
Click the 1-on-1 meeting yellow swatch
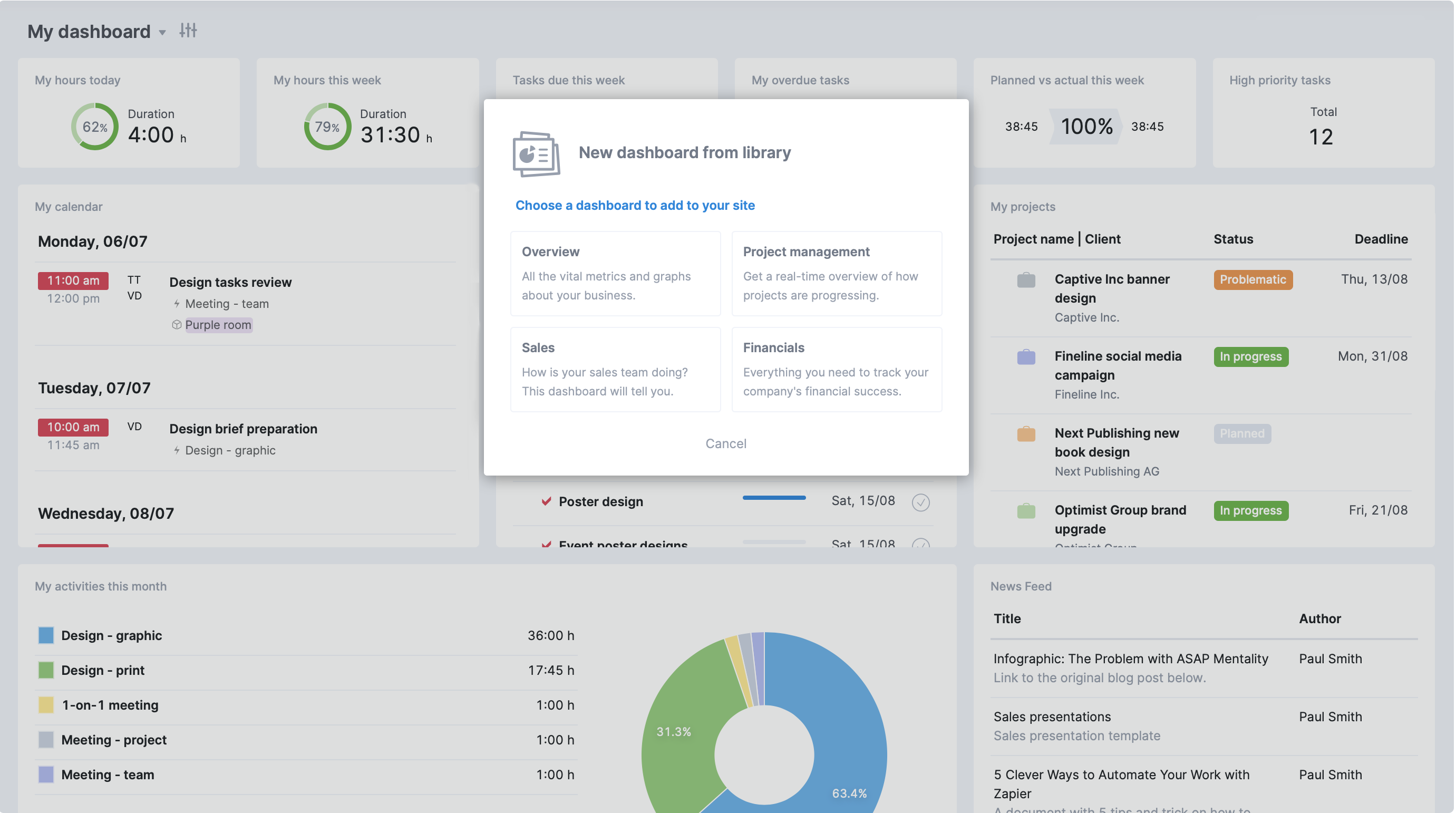tap(46, 705)
